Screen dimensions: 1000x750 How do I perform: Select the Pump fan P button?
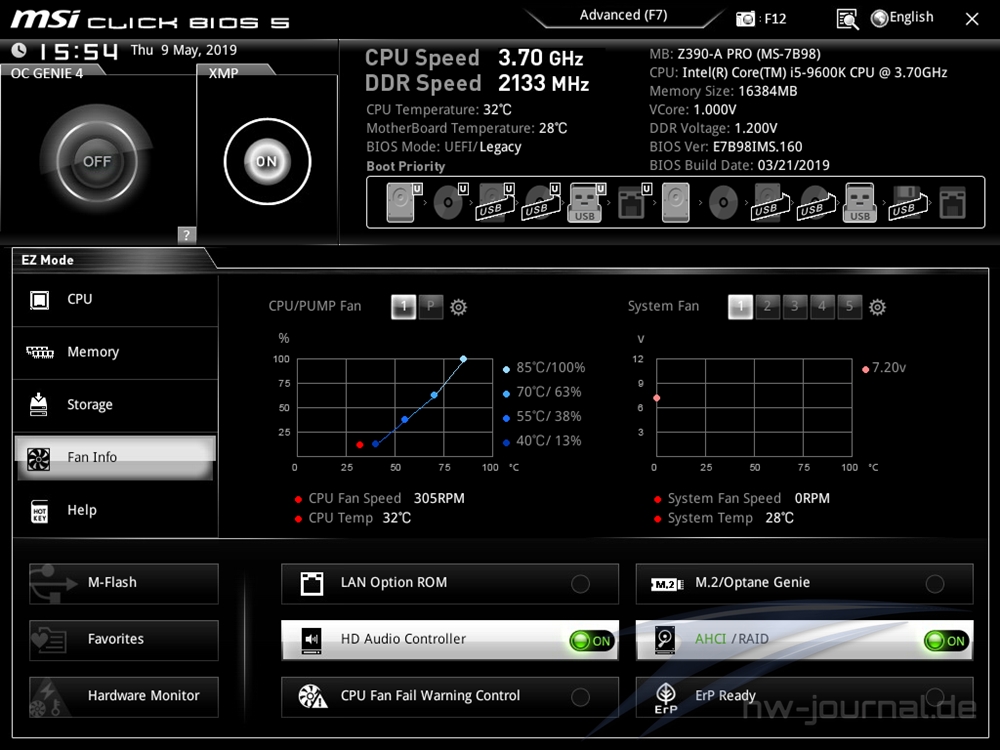coord(431,307)
